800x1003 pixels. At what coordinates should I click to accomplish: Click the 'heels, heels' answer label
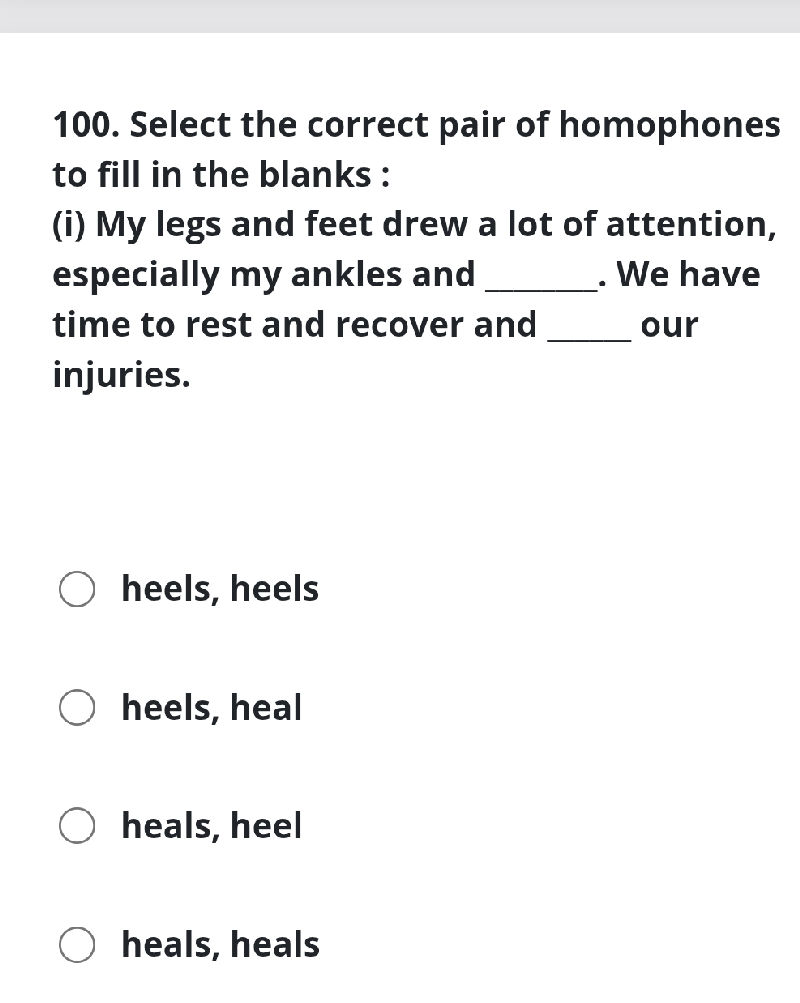click(x=219, y=589)
